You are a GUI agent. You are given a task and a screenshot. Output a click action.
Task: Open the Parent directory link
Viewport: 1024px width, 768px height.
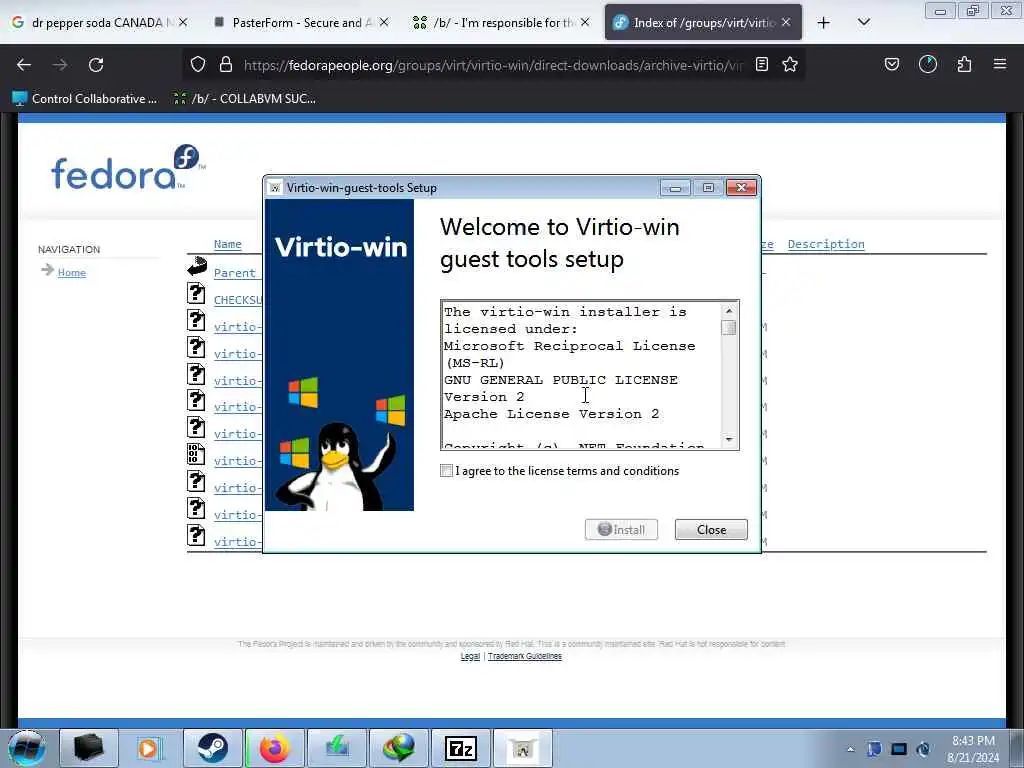coord(234,273)
